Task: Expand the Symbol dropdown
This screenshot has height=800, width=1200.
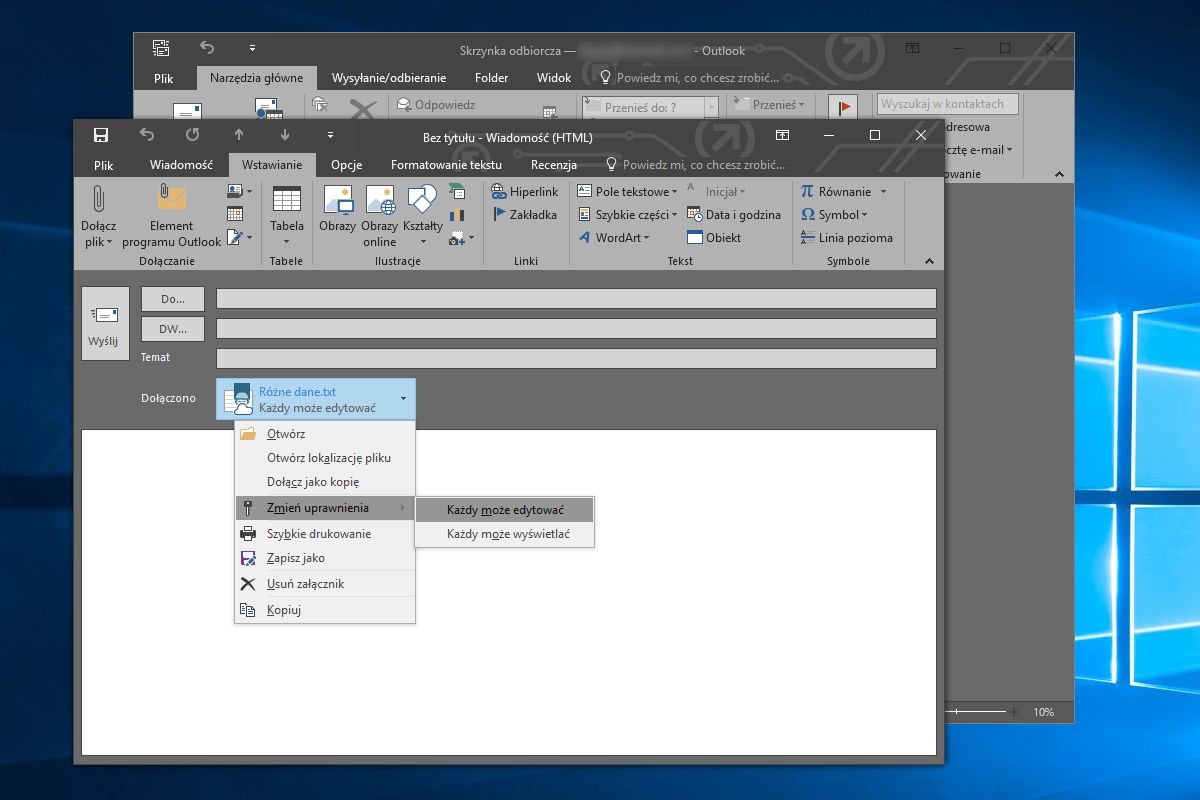Action: pyautogui.click(x=864, y=215)
